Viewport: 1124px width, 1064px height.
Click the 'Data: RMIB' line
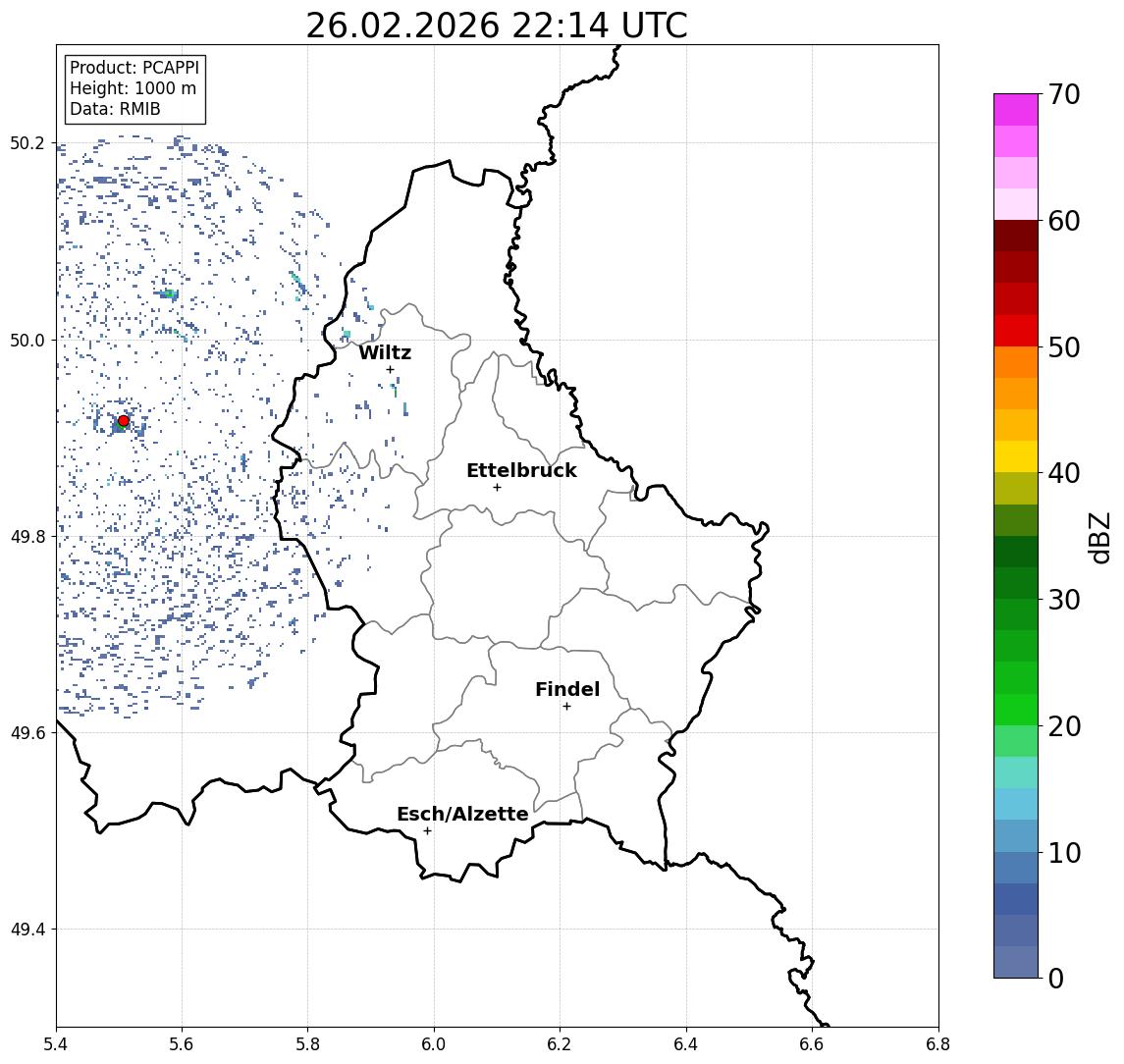[x=115, y=109]
